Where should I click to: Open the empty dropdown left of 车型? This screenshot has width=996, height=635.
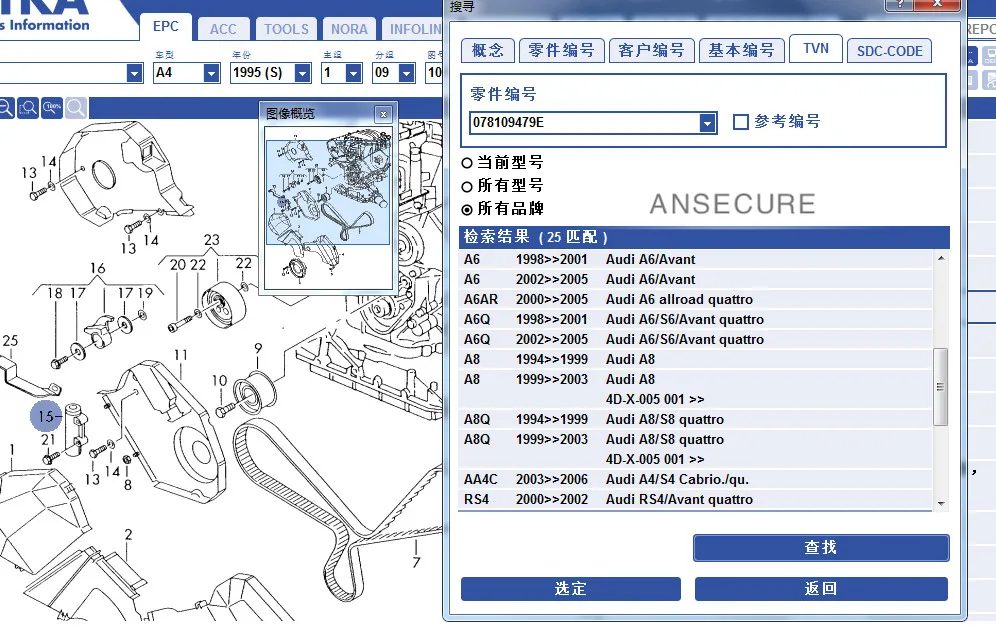134,73
